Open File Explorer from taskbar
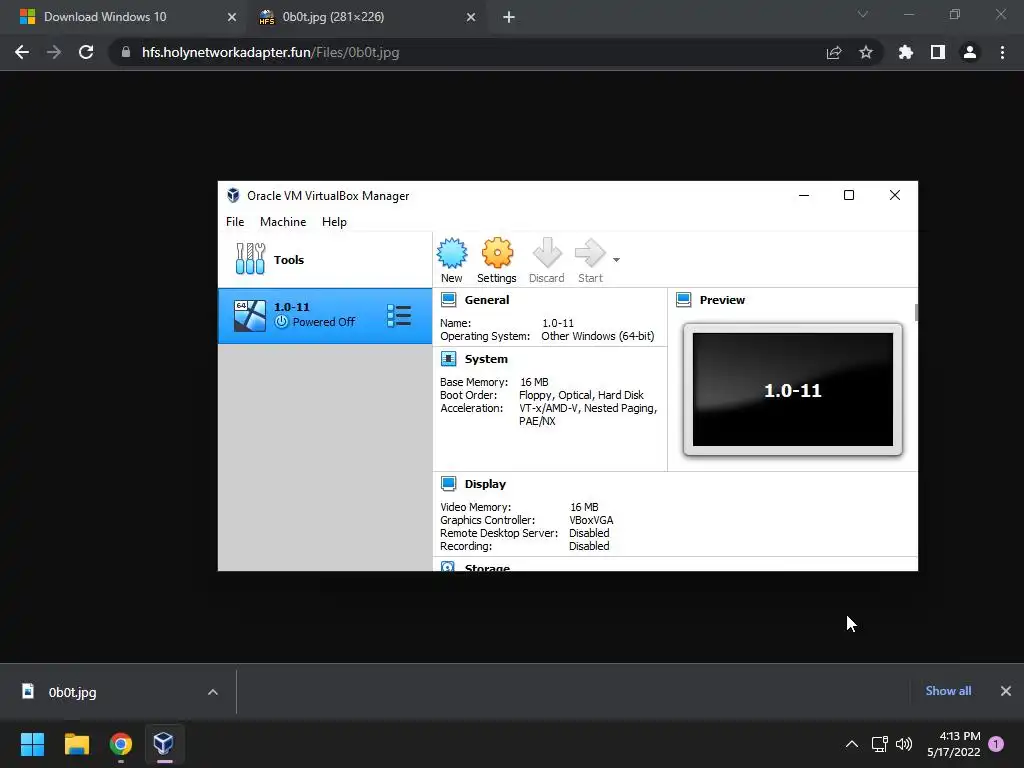 coord(76,744)
